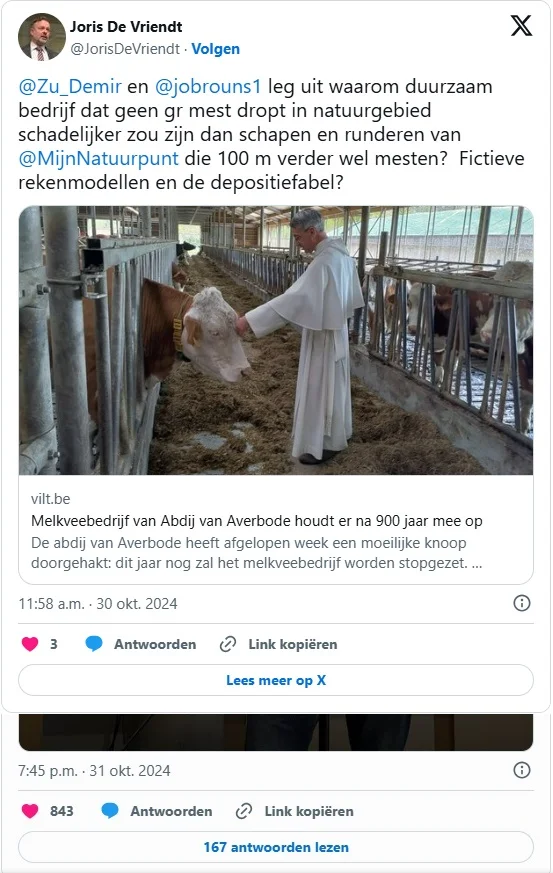Screen dimensions: 553x873
Task: Open Joris De Vriendt's profile avatar
Action: (x=42, y=37)
